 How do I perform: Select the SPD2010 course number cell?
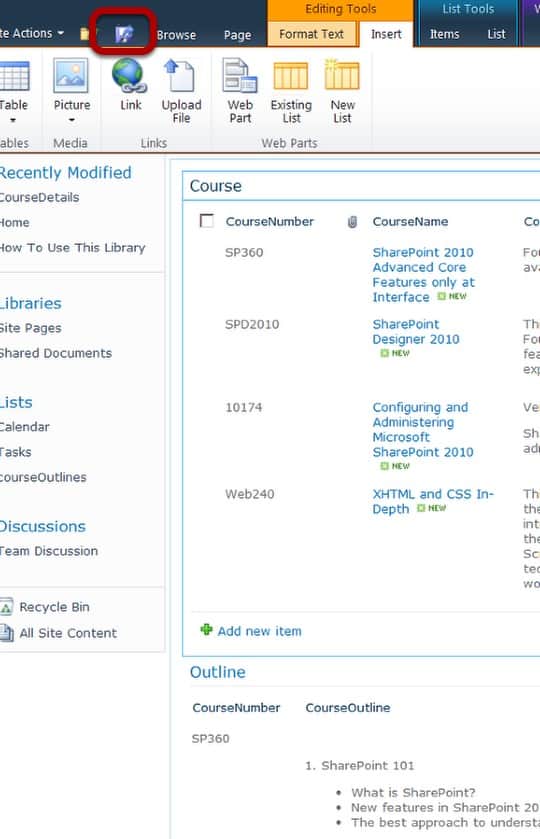[252, 324]
